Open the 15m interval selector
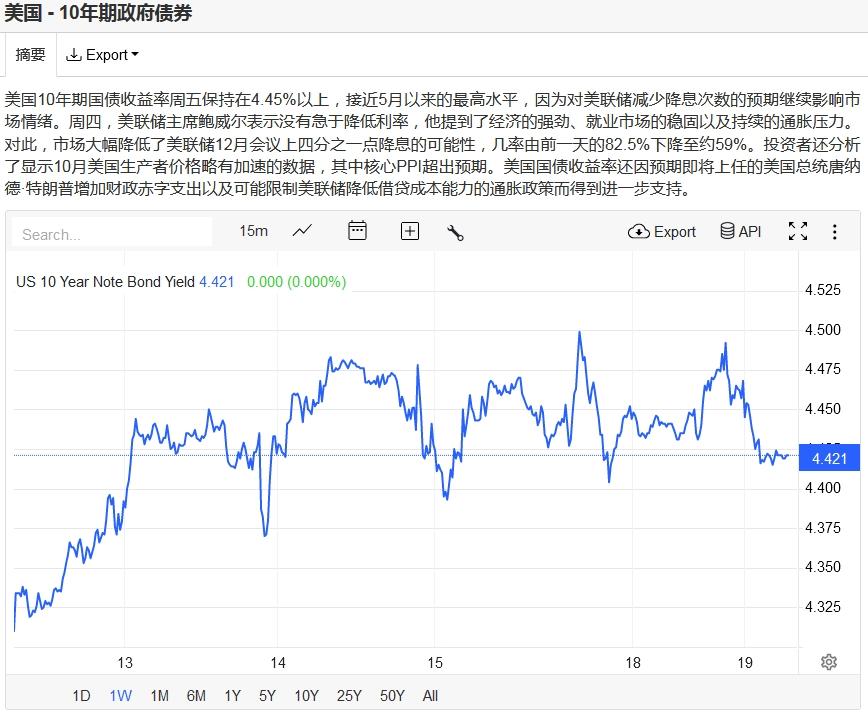This screenshot has width=868, height=712. click(253, 231)
